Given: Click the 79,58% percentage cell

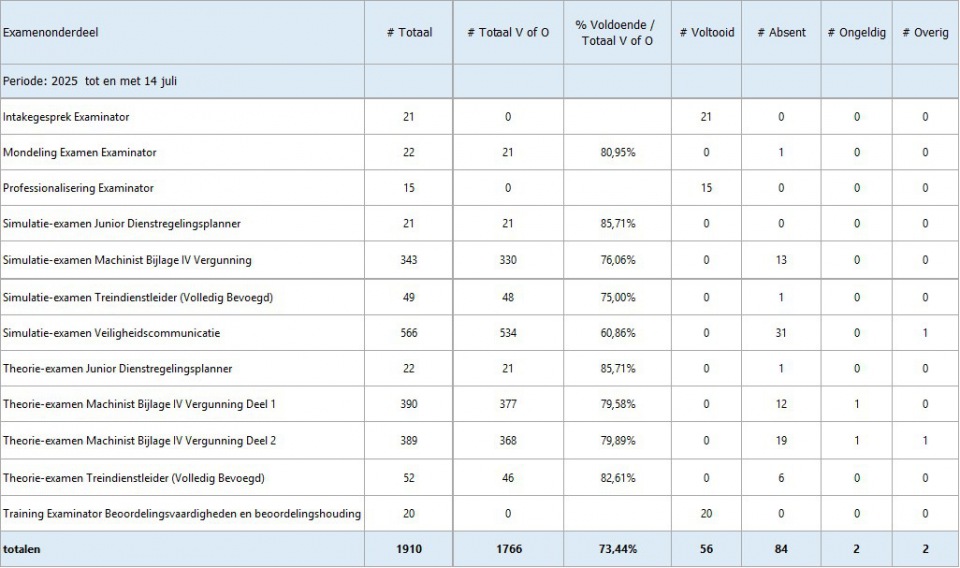Looking at the screenshot, I should point(618,404).
